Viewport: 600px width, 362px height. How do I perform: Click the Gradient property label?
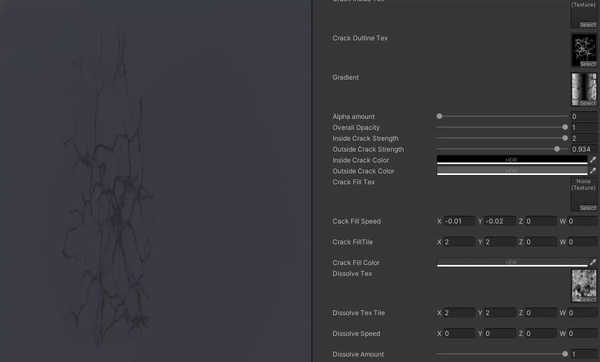click(346, 77)
